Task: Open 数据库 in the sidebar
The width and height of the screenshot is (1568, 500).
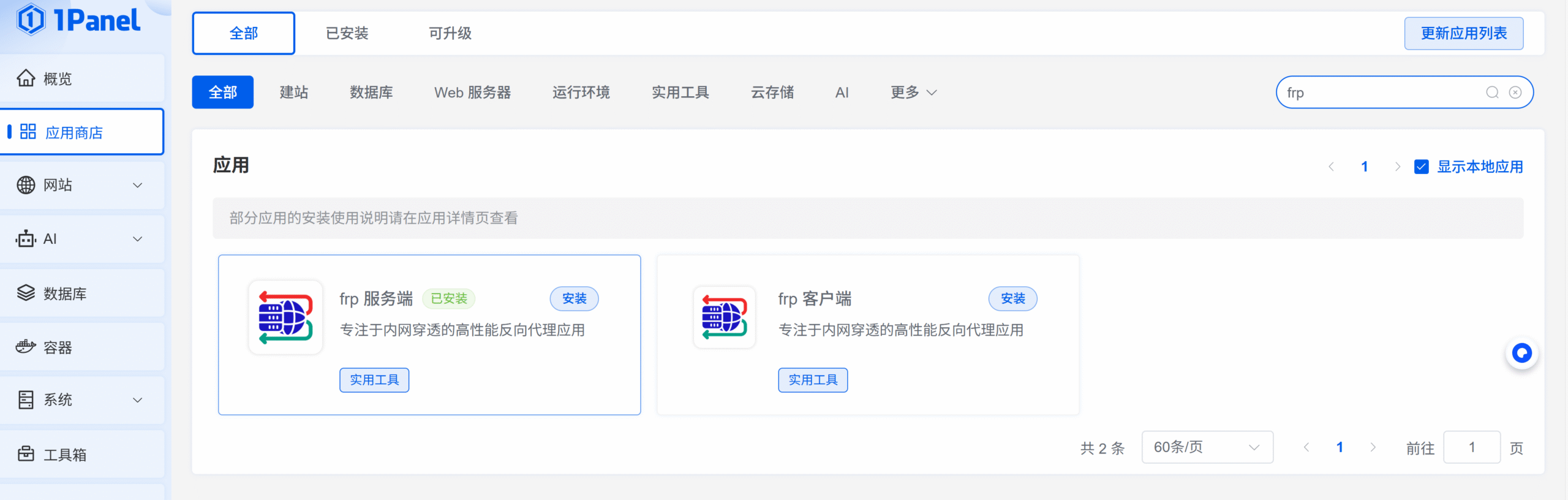Action: (82, 294)
